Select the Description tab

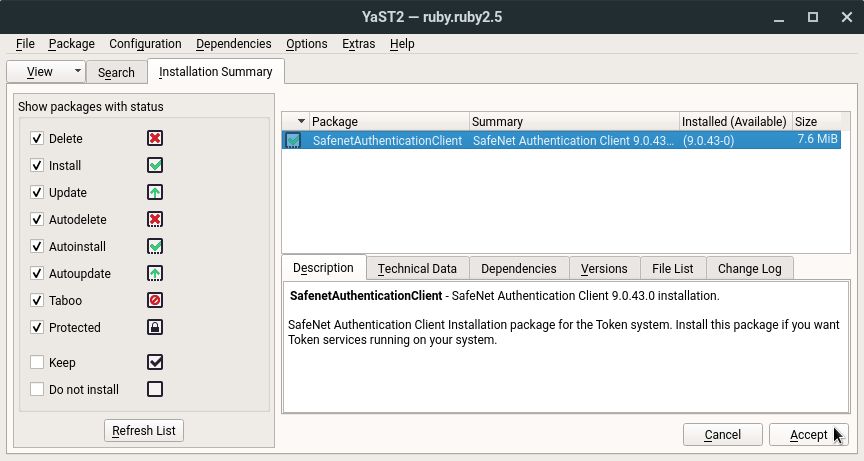coord(323,268)
